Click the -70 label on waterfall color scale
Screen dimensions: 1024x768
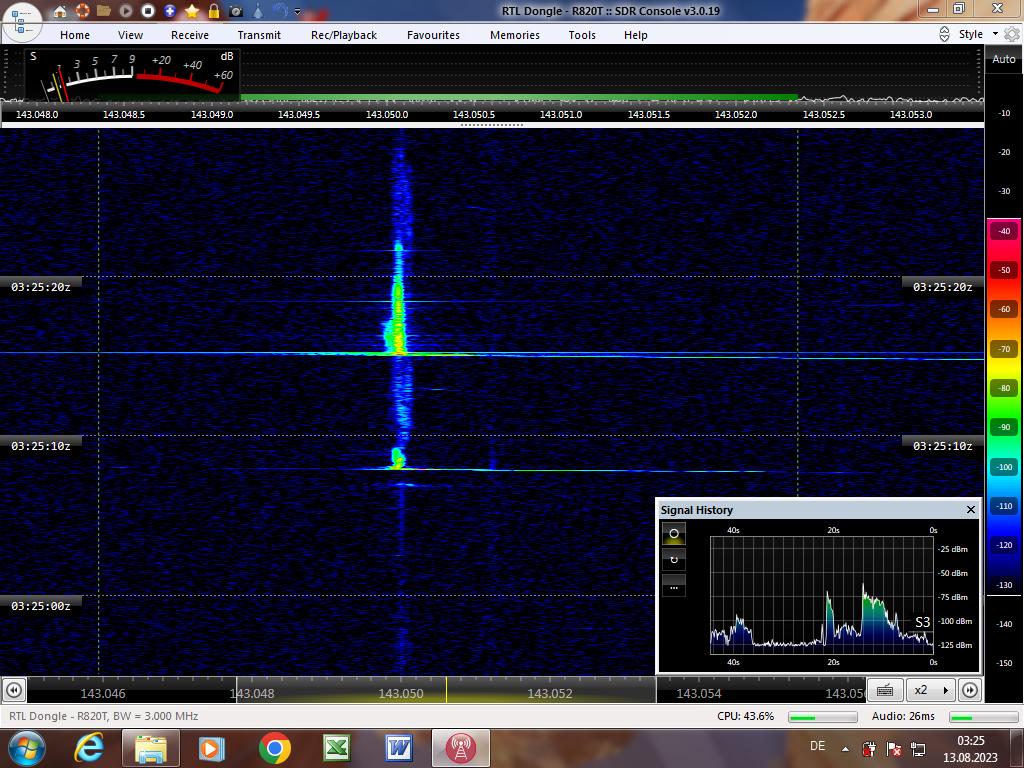tap(1004, 349)
